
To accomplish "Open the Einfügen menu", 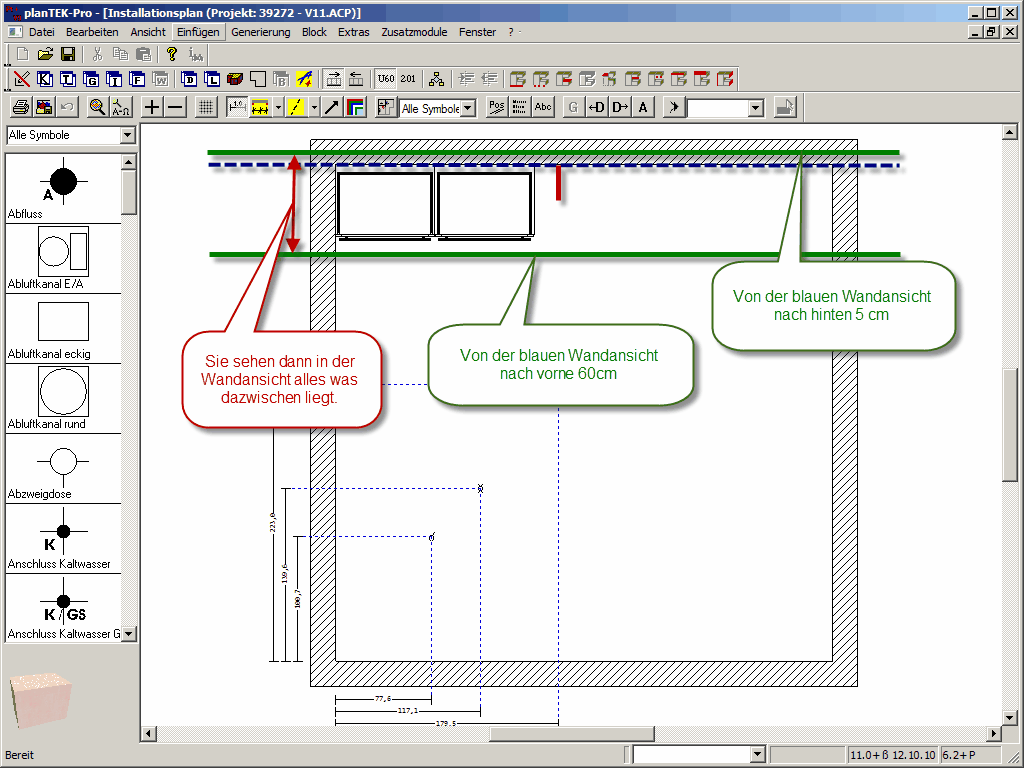I will click(x=198, y=32).
